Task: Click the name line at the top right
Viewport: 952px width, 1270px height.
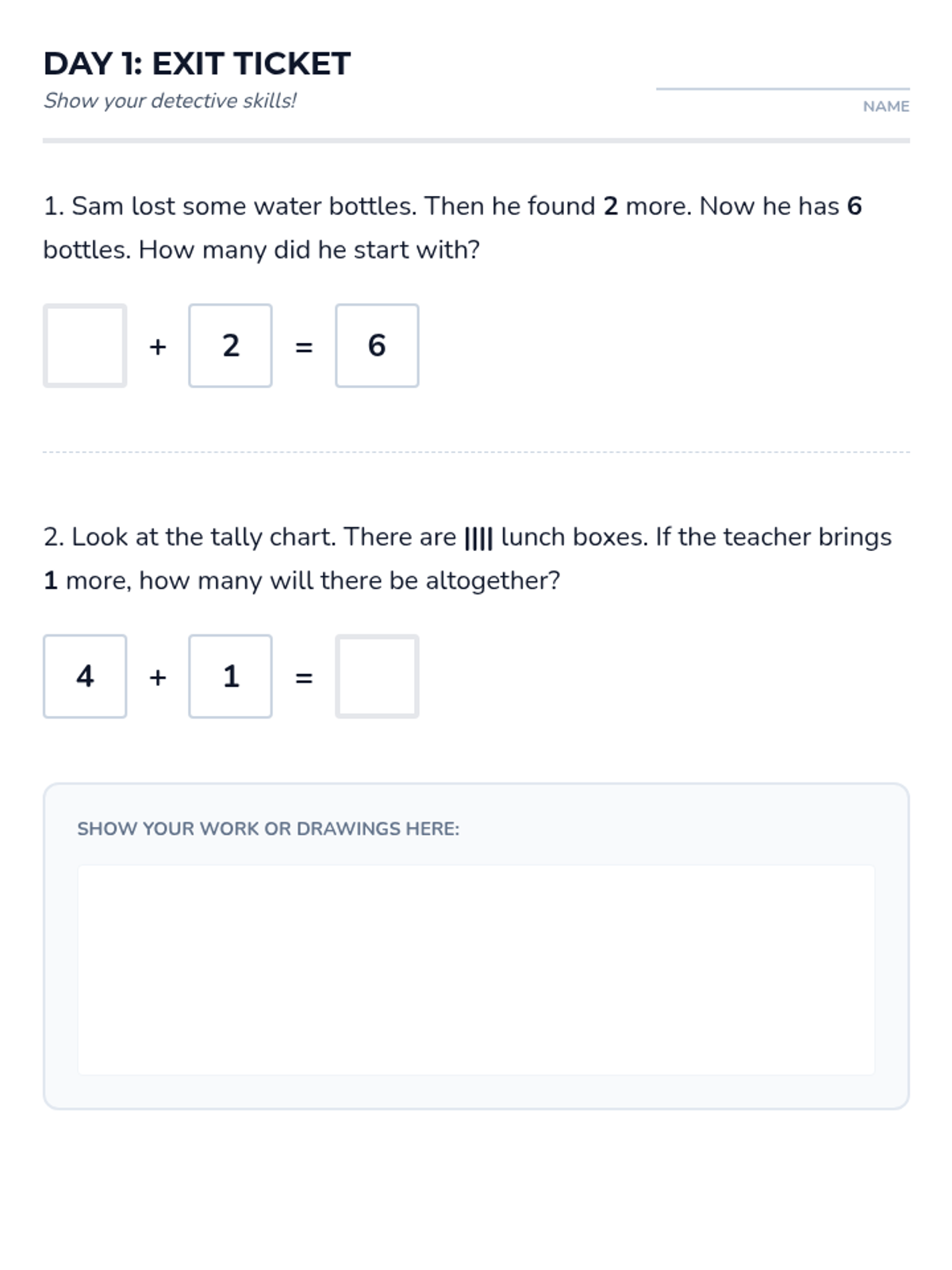Action: tap(782, 86)
